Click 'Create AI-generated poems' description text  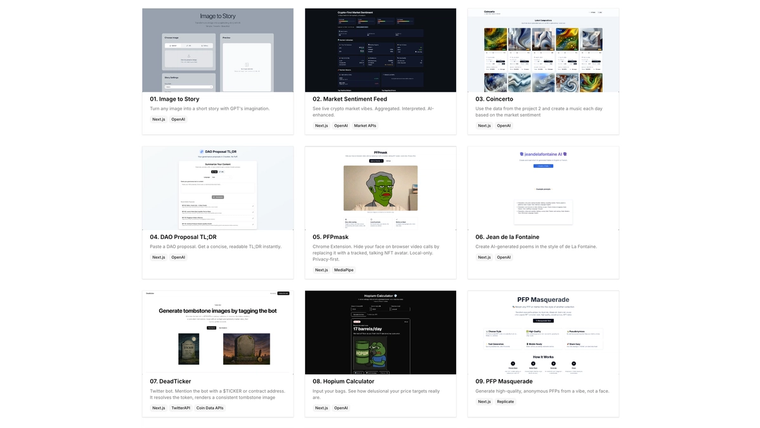536,247
